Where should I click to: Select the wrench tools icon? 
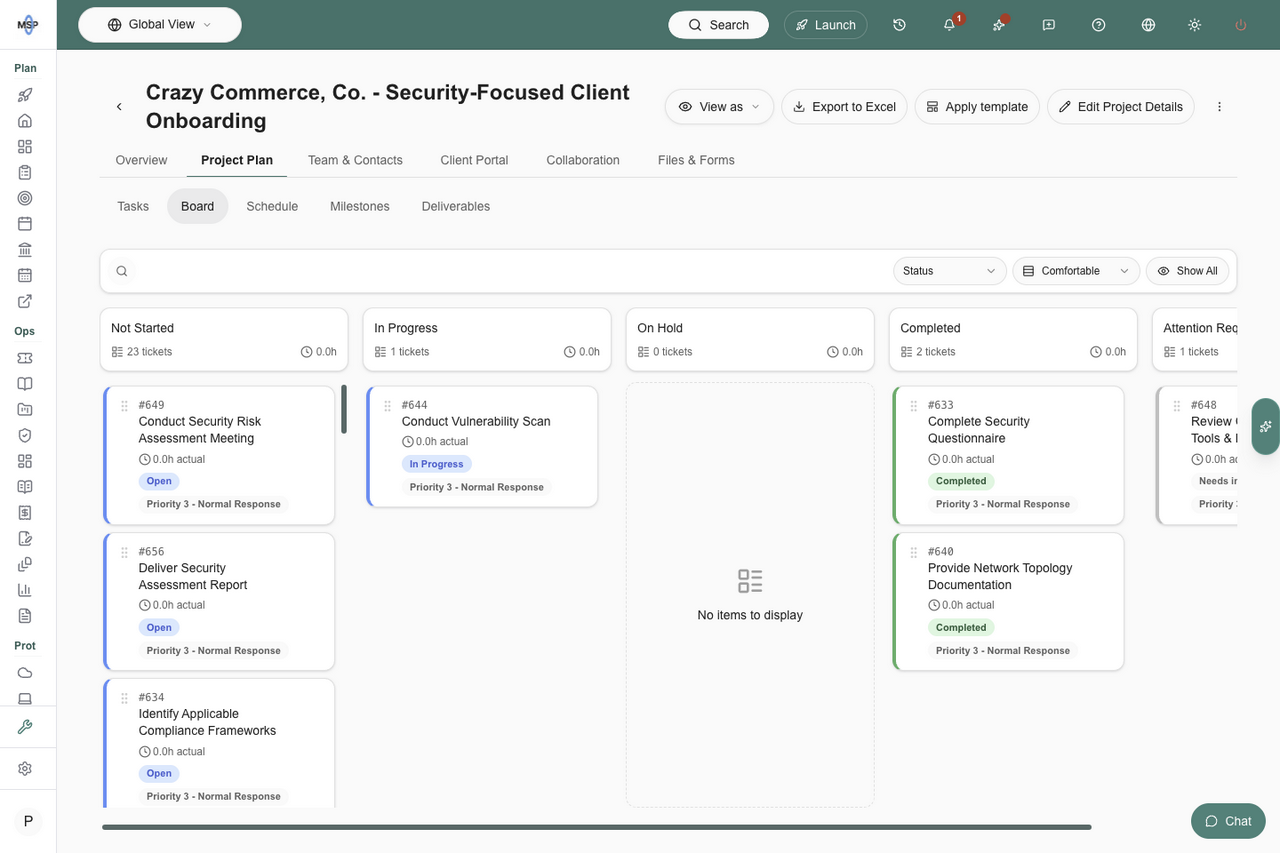point(25,727)
